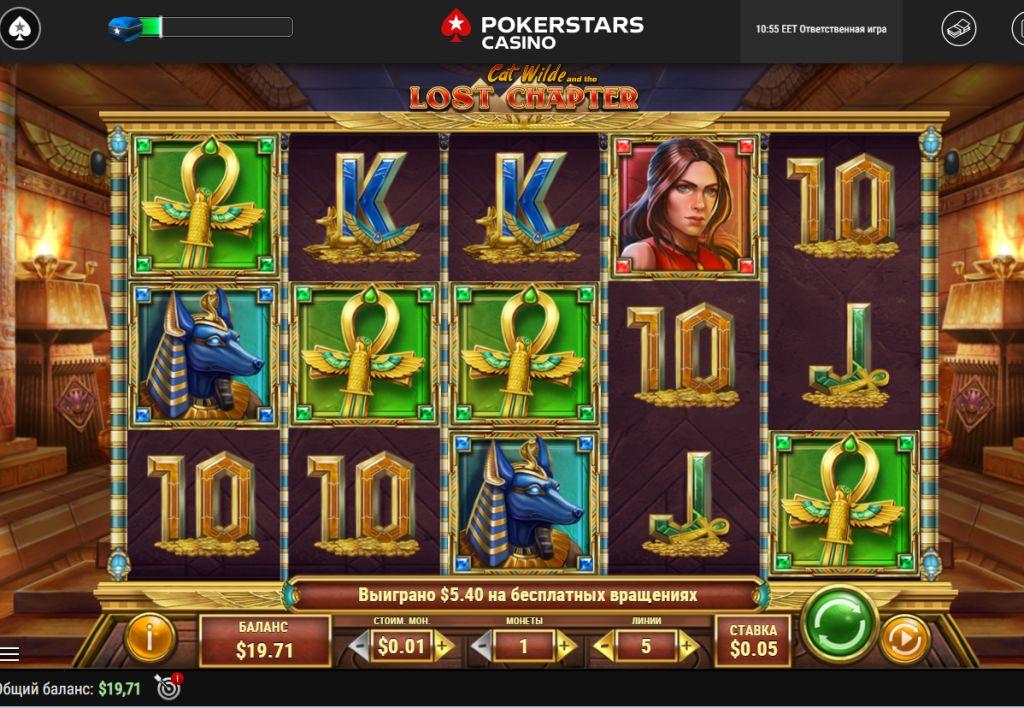
Task: Open the hamburger menu icon
Action: coord(10,653)
